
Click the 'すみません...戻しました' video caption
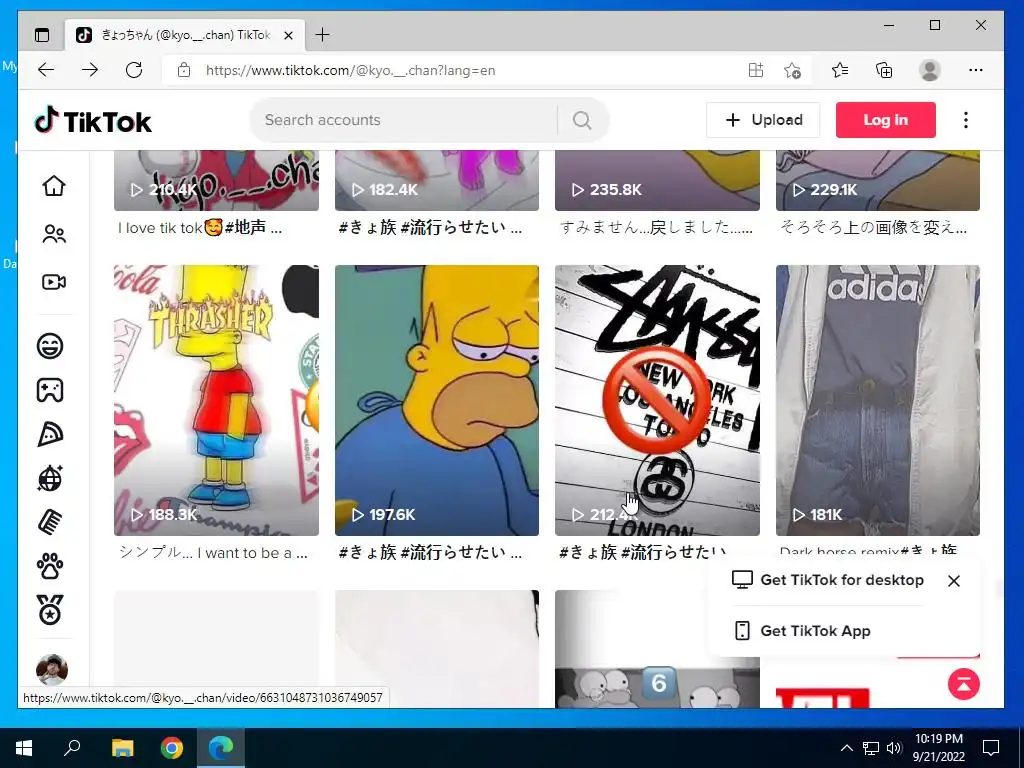click(x=656, y=227)
